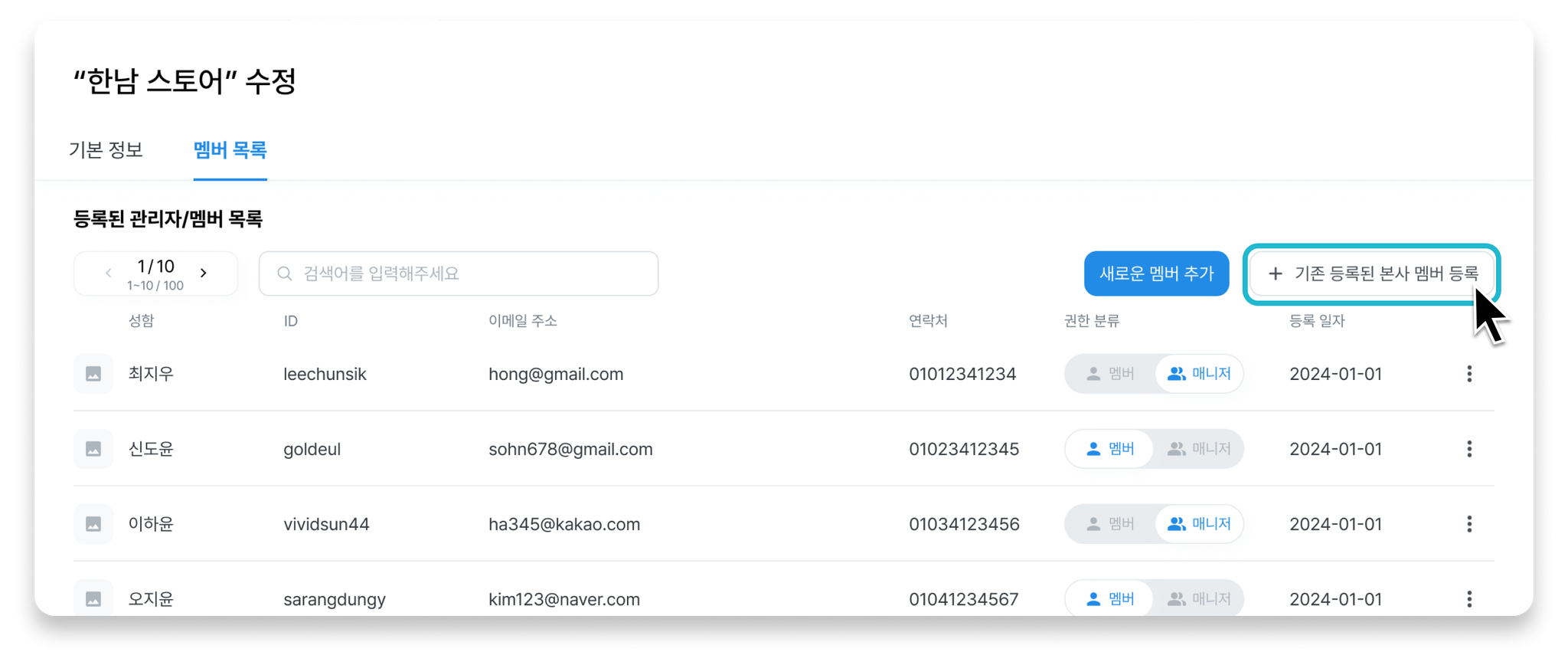Image resolution: width=1568 pixels, height=665 pixels.
Task: Set 최지우's role to 멤버
Action: pos(1110,374)
